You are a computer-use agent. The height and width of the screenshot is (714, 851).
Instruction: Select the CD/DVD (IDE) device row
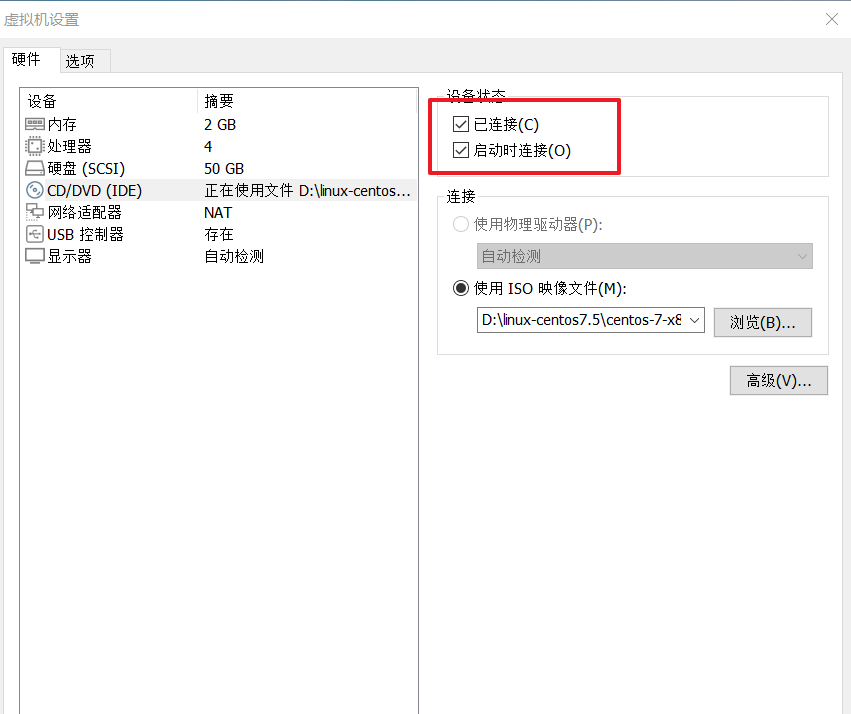click(x=220, y=190)
